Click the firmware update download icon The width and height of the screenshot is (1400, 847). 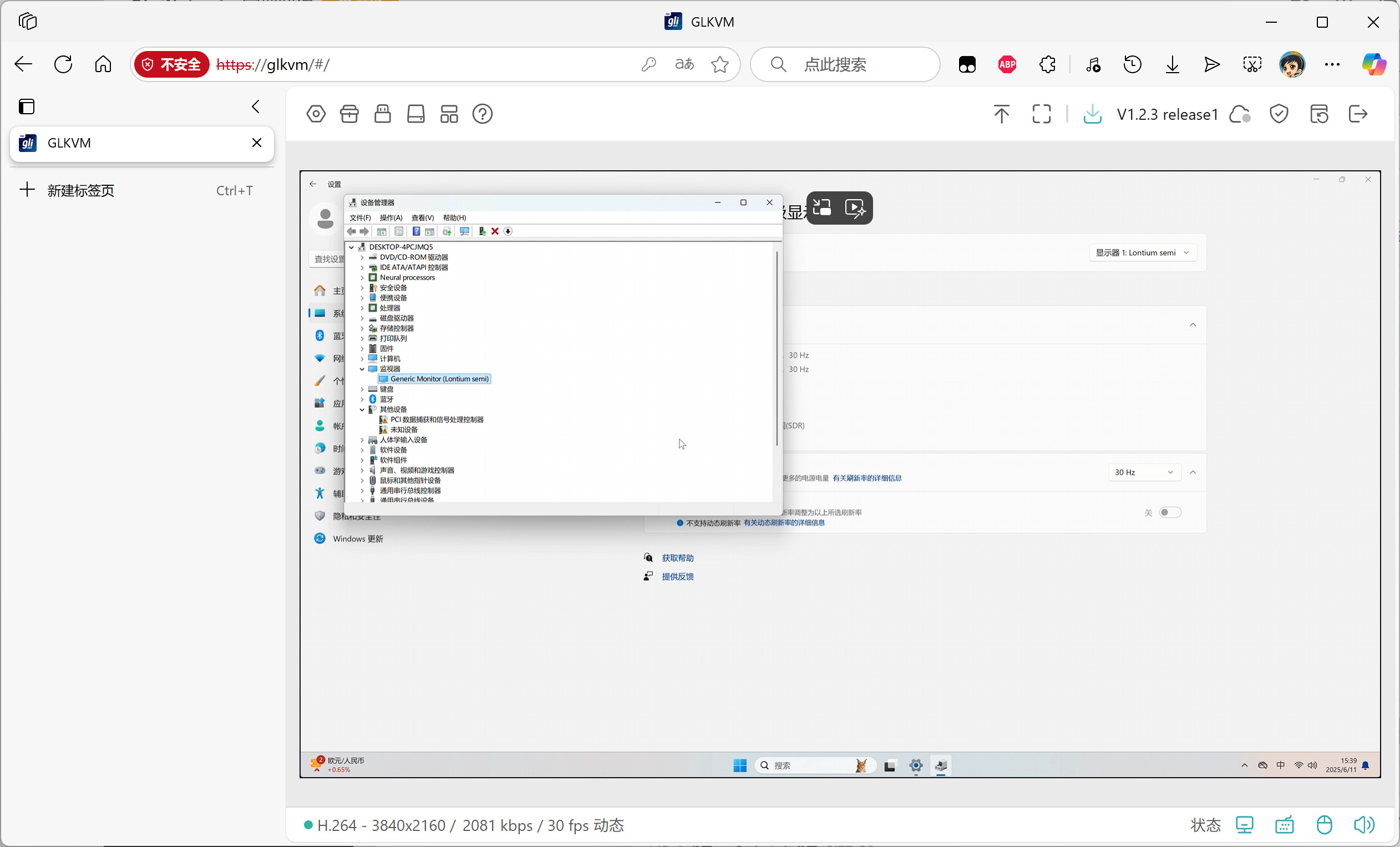(x=1092, y=114)
